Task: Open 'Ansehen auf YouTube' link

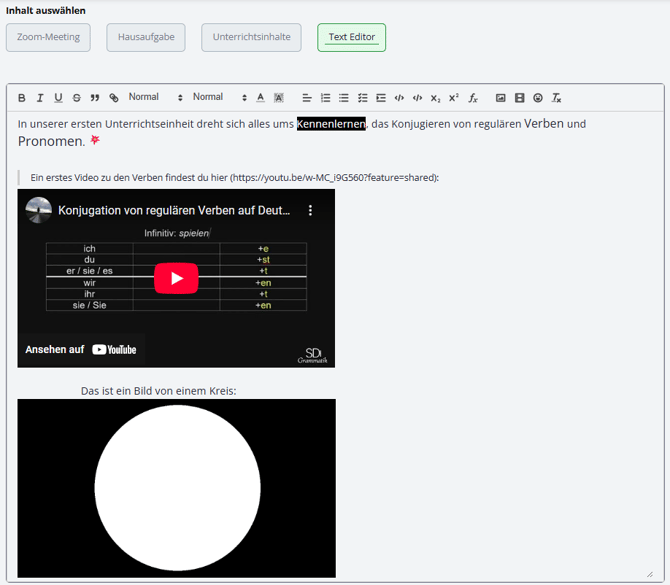Action: click(81, 350)
